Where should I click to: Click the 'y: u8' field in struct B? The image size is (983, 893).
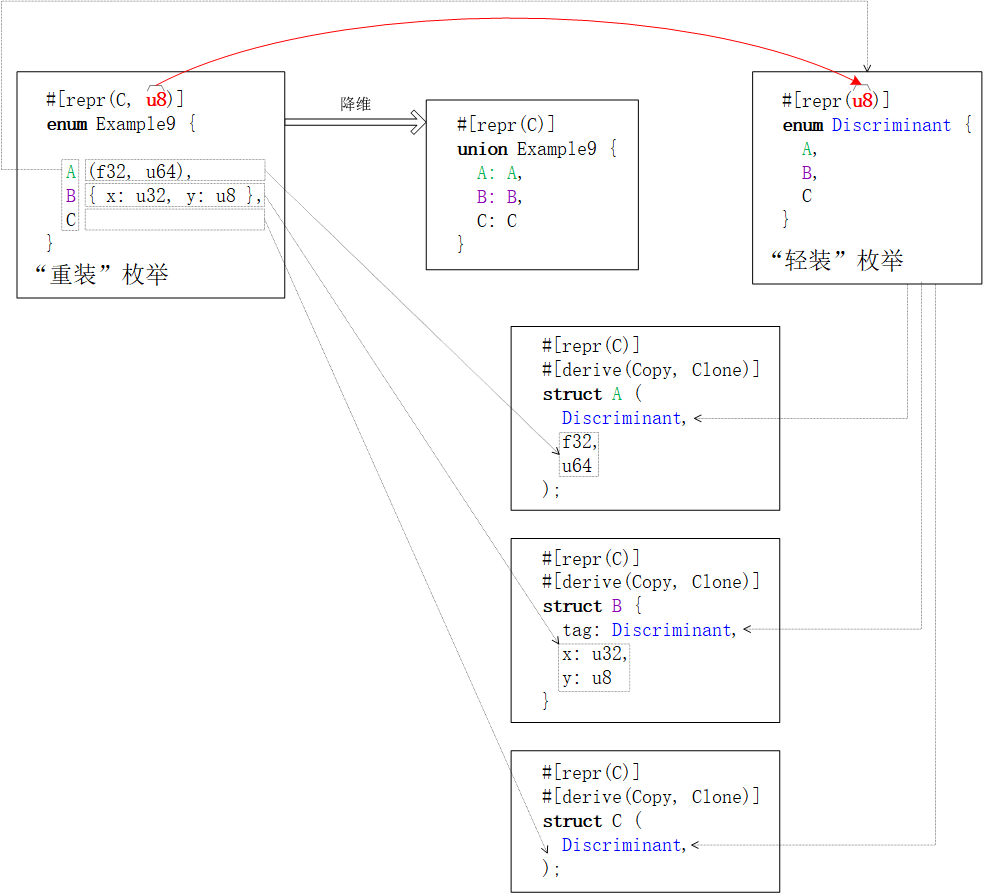(587, 678)
